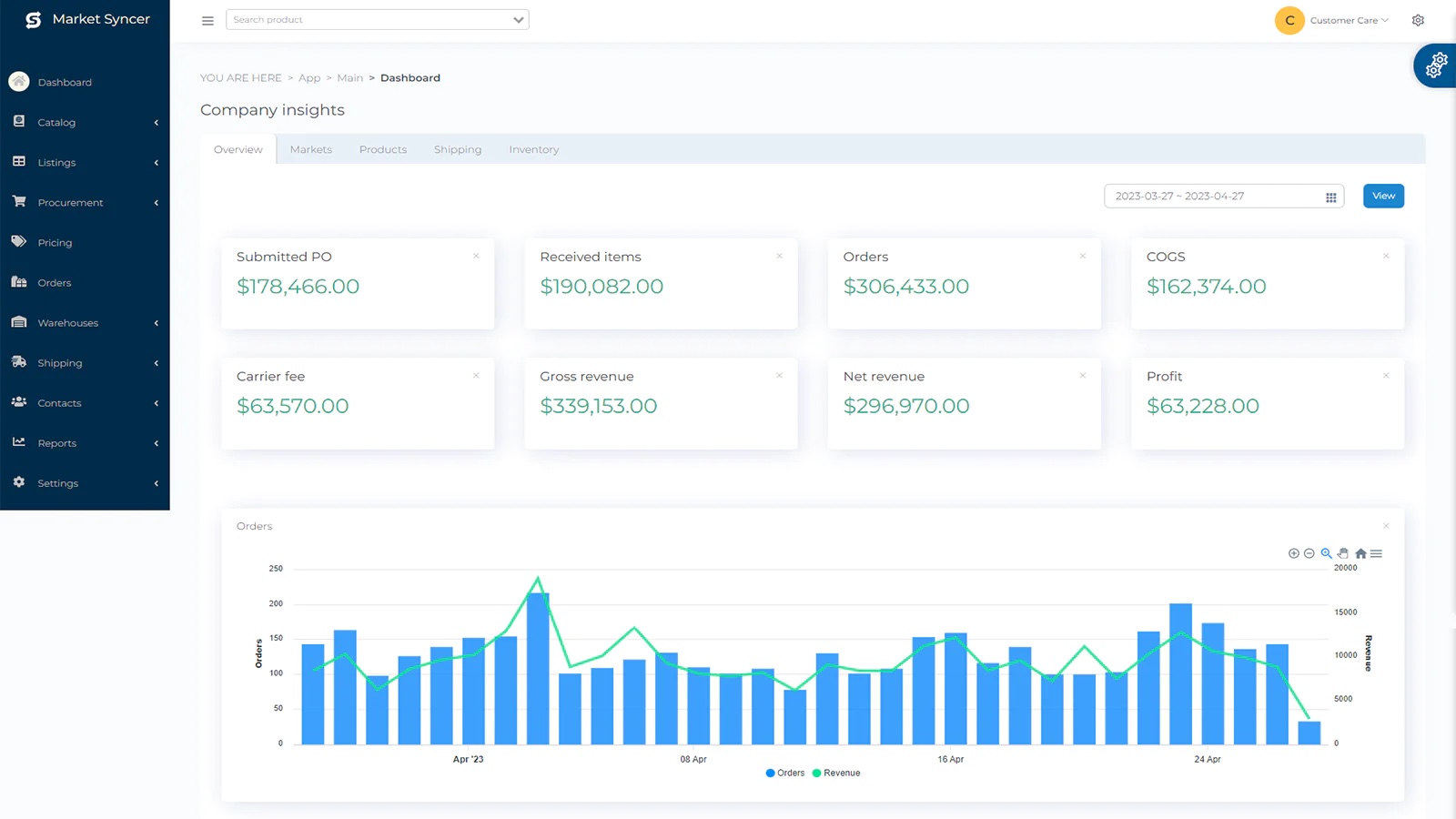Image resolution: width=1456 pixels, height=819 pixels.
Task: Reset chart zoom with the home icon
Action: click(x=1360, y=553)
